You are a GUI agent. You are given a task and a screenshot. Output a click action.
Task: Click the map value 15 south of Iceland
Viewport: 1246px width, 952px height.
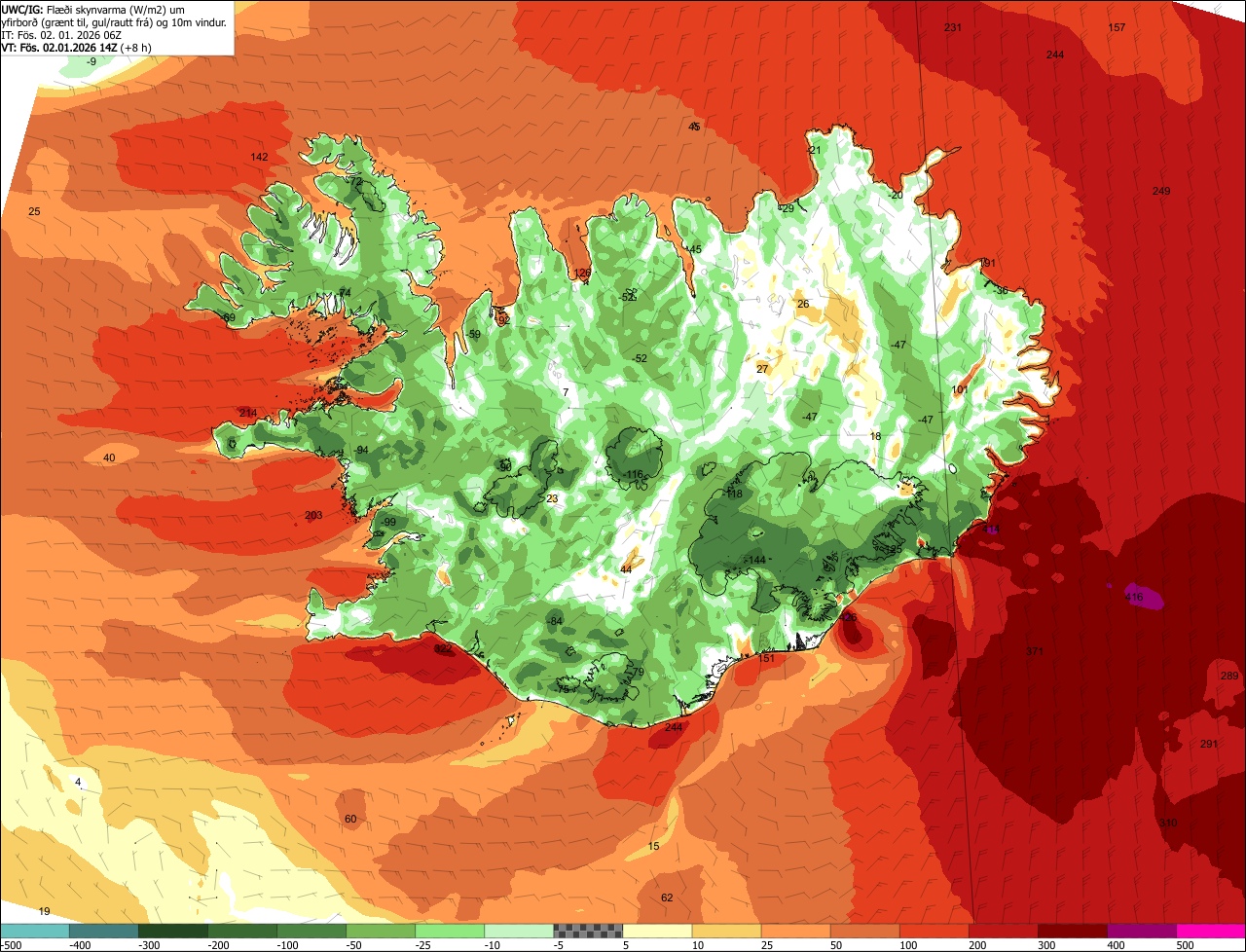point(653,846)
